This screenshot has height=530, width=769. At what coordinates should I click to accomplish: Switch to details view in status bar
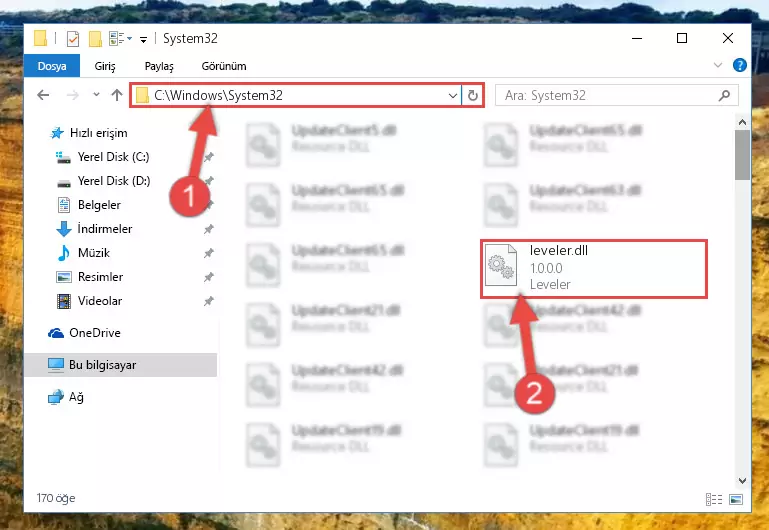click(x=714, y=499)
